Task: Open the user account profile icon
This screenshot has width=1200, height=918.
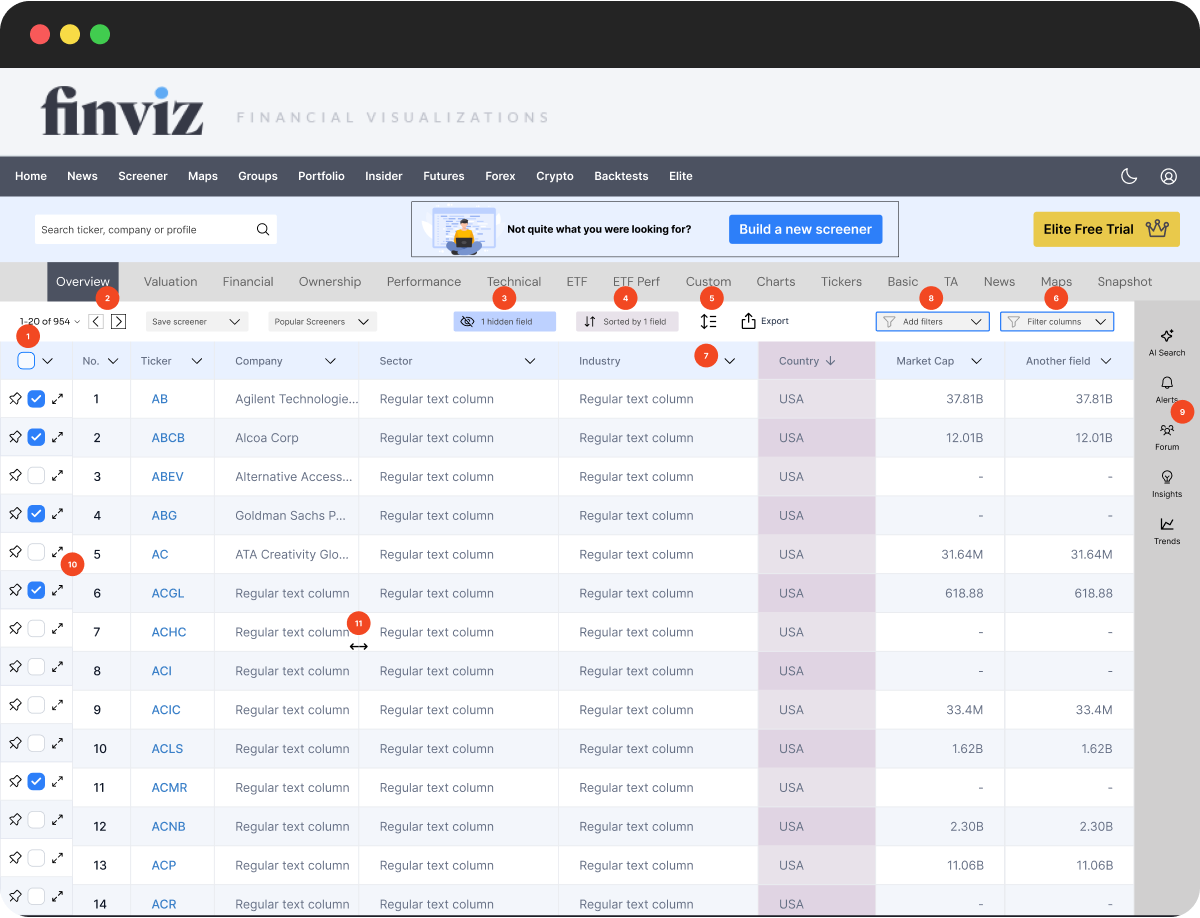Action: pos(1168,176)
